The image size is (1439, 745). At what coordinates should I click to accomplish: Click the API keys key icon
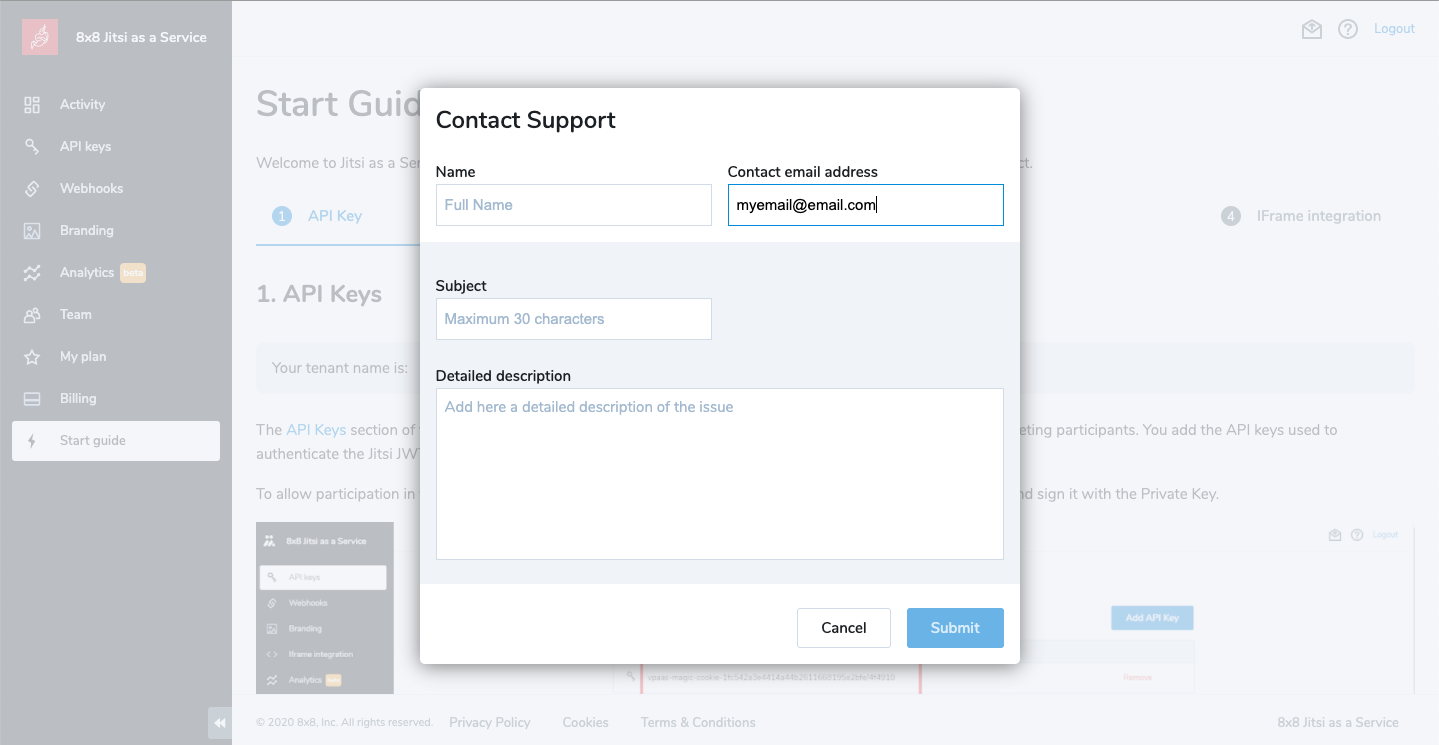32,147
